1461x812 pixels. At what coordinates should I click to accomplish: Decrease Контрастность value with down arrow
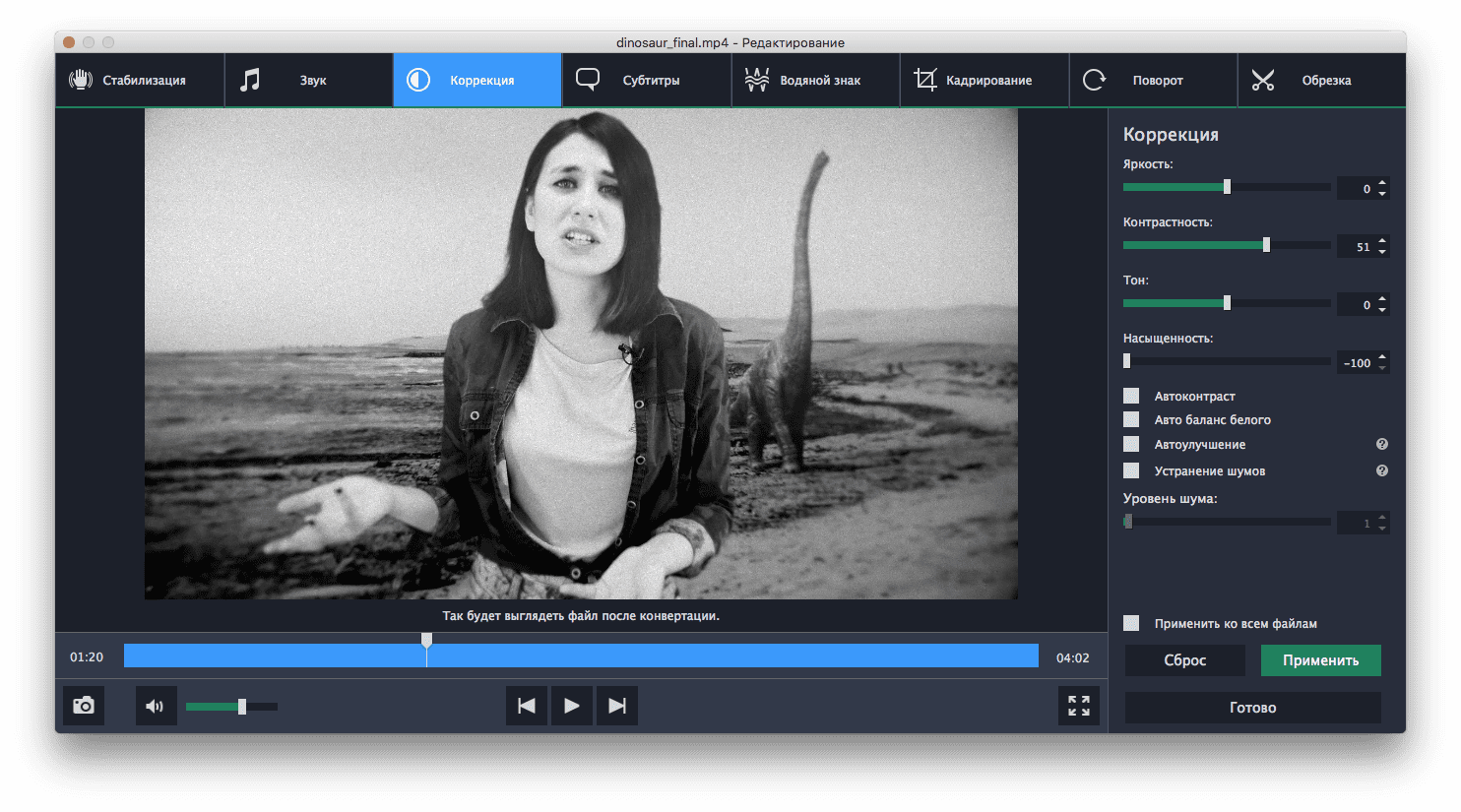click(x=1382, y=251)
